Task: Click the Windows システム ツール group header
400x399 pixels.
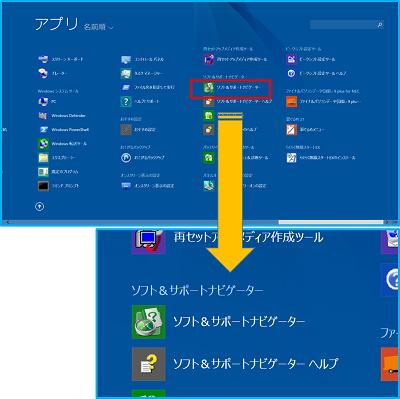Action: [58, 91]
